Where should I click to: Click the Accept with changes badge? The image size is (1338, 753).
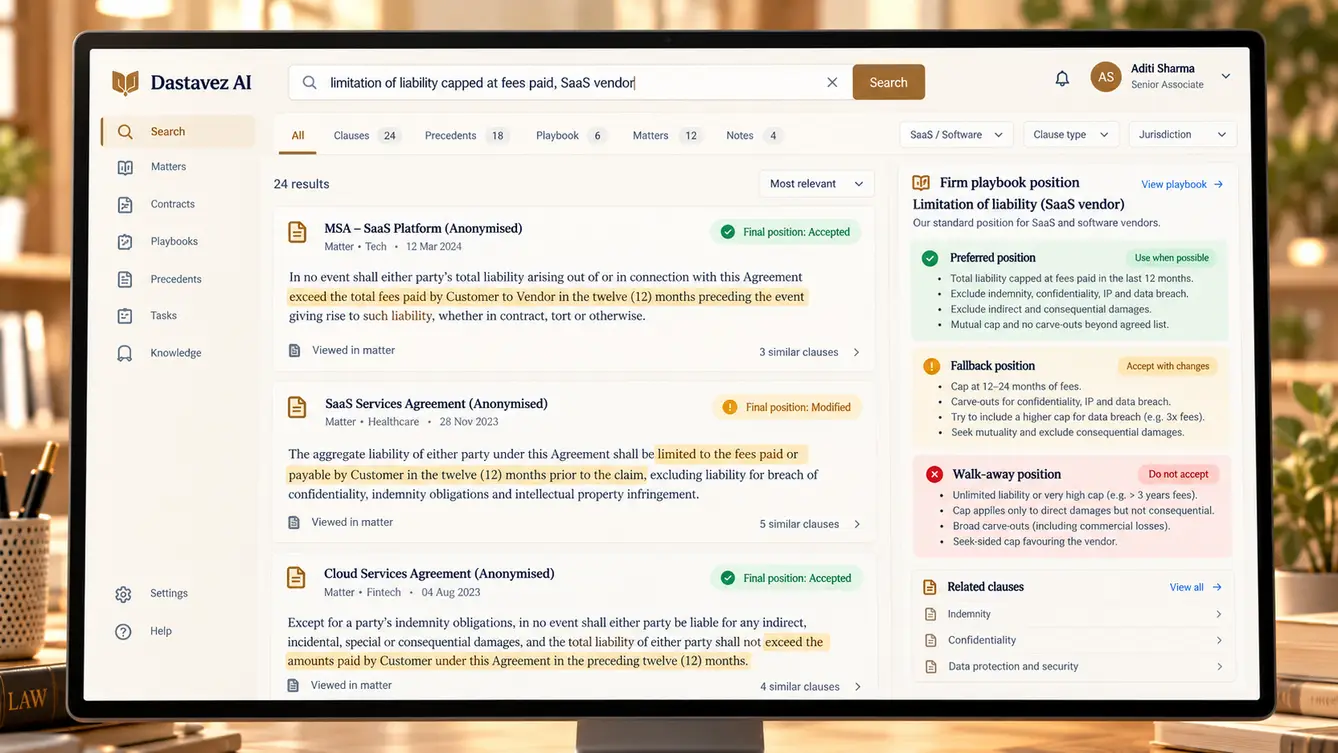[1167, 366]
